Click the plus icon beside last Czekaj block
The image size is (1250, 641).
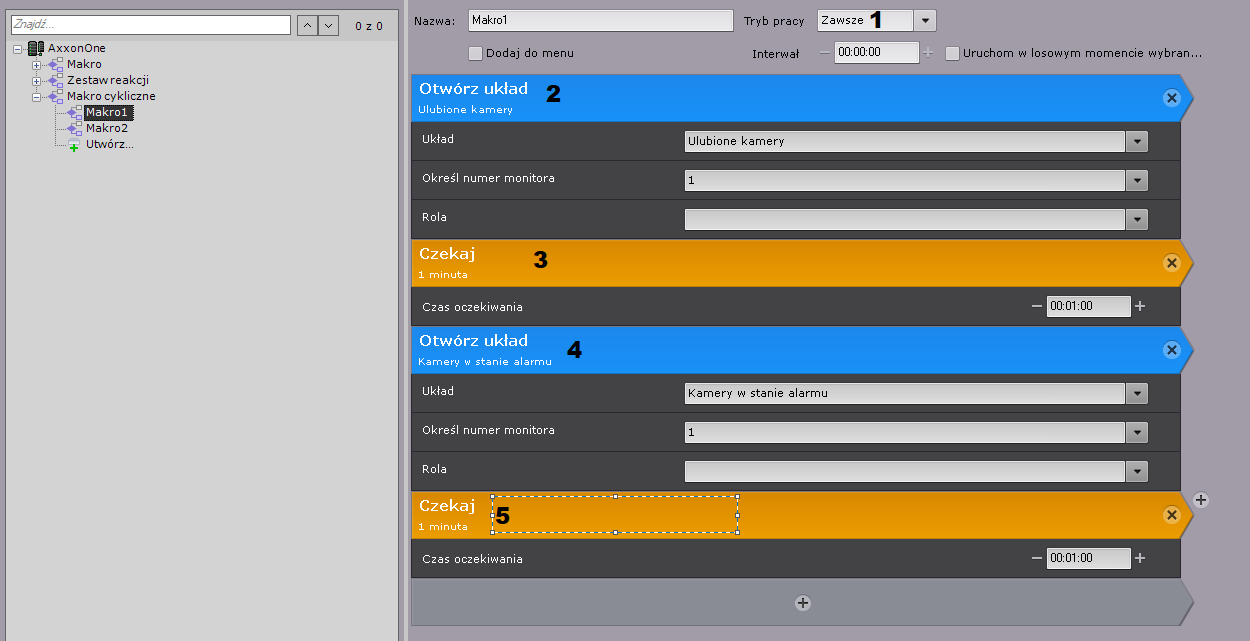pyautogui.click(x=1201, y=500)
